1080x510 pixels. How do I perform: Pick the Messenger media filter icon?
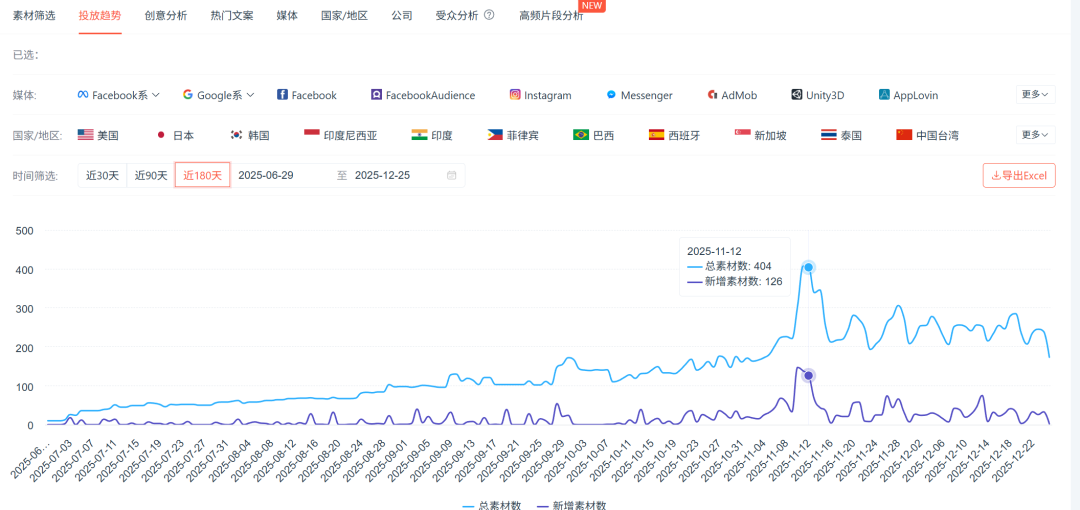(x=611, y=95)
